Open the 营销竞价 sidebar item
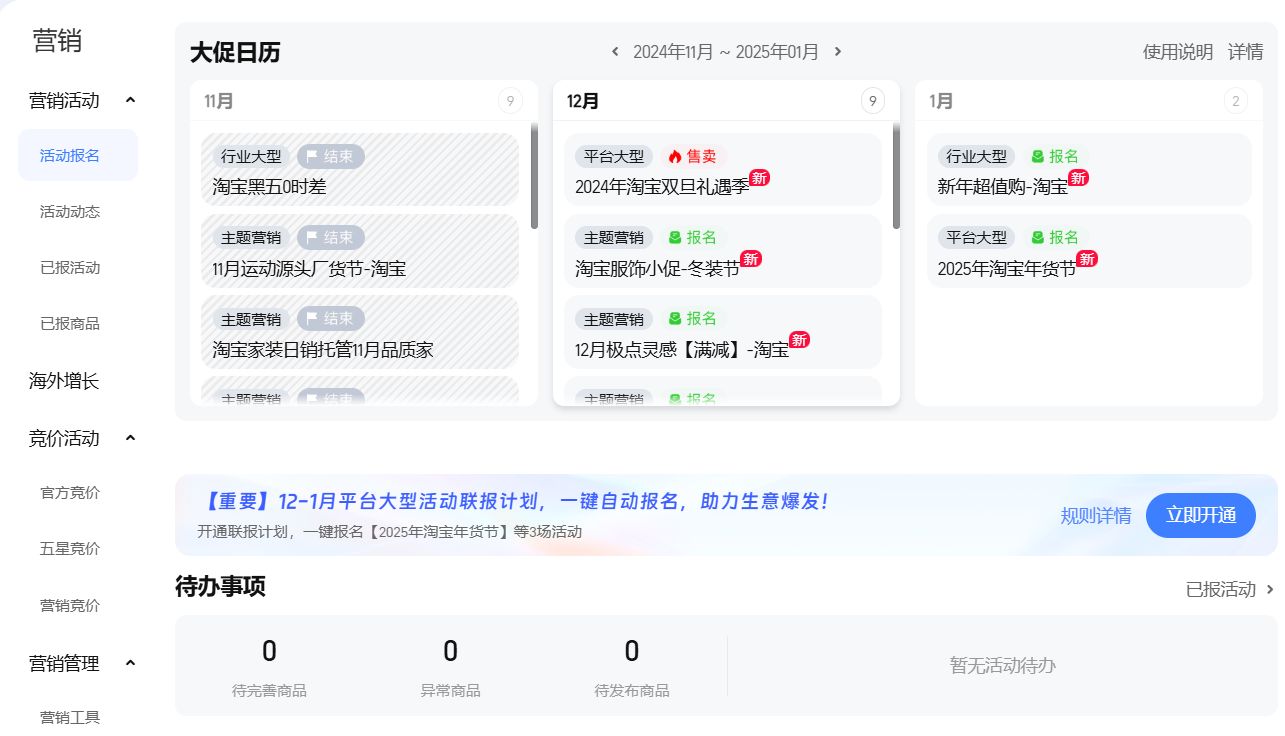1285x736 pixels. click(x=70, y=605)
